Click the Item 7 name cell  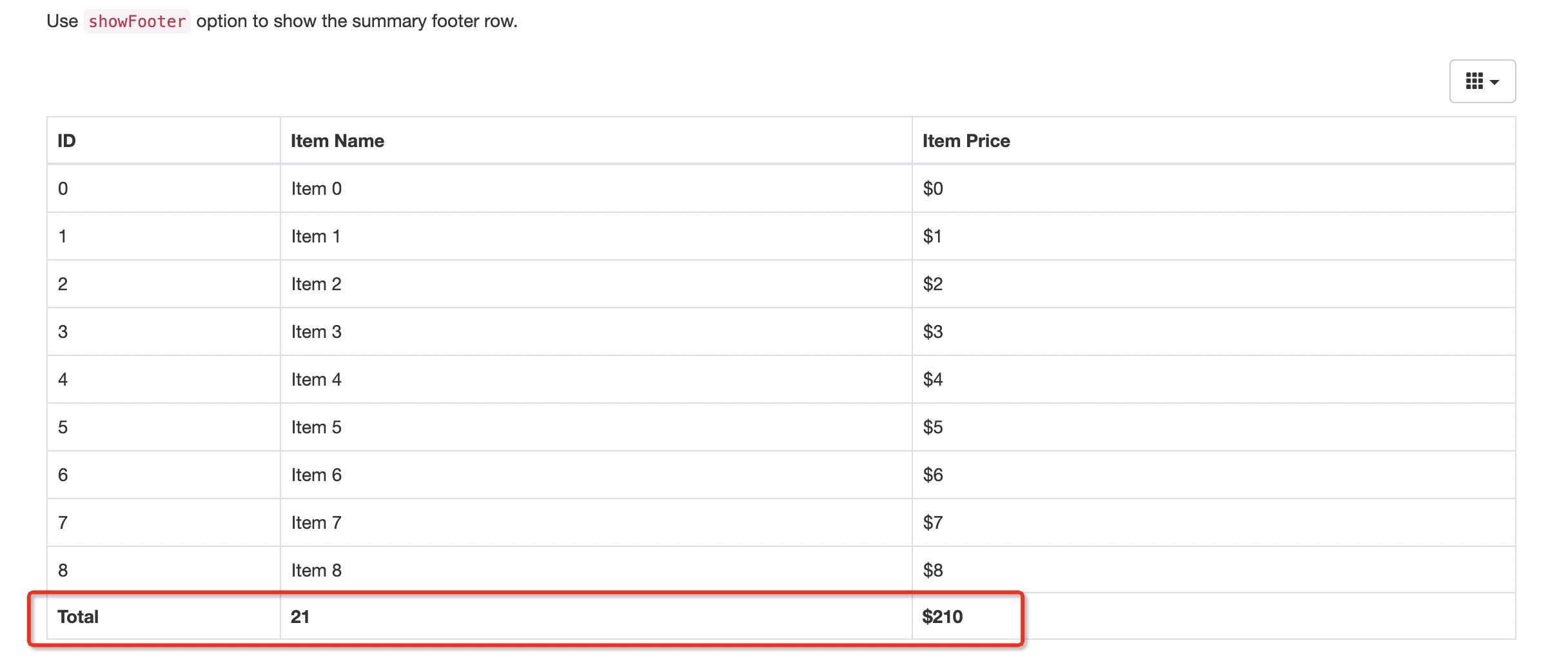pos(596,522)
